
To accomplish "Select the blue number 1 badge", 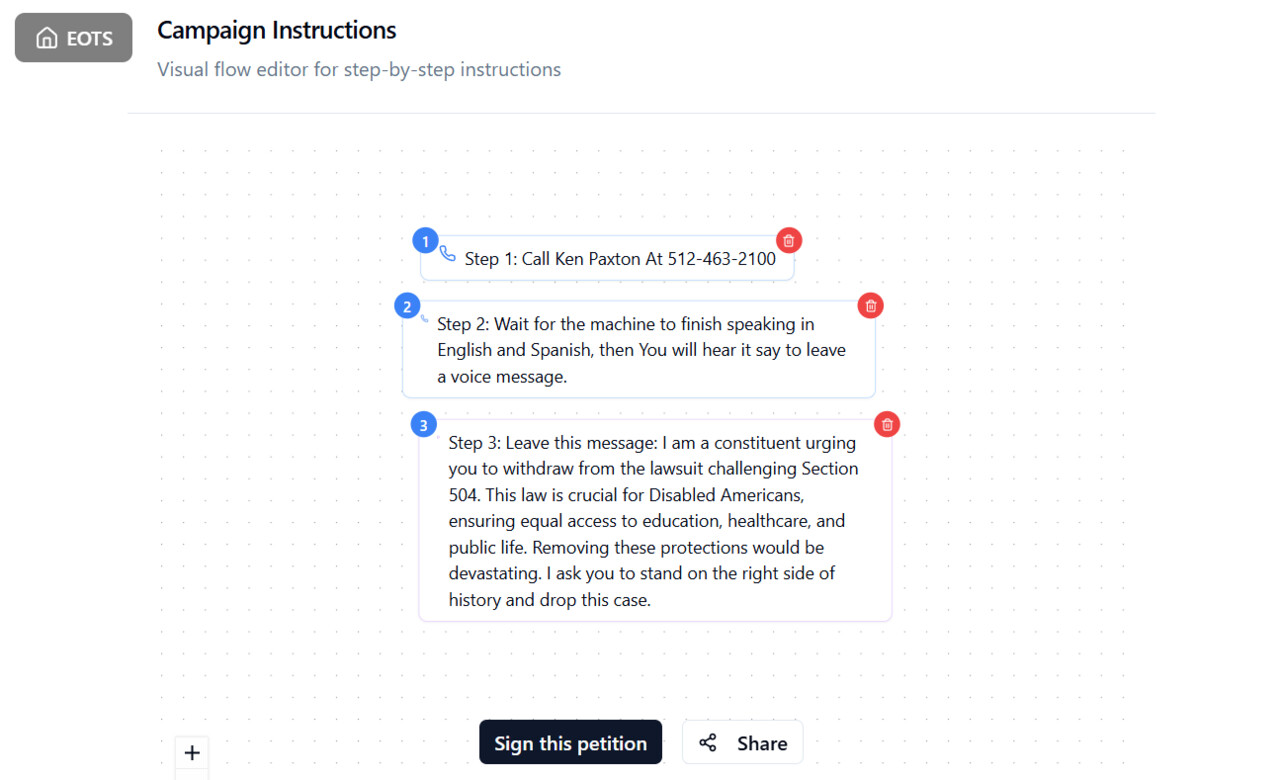I will (x=425, y=241).
